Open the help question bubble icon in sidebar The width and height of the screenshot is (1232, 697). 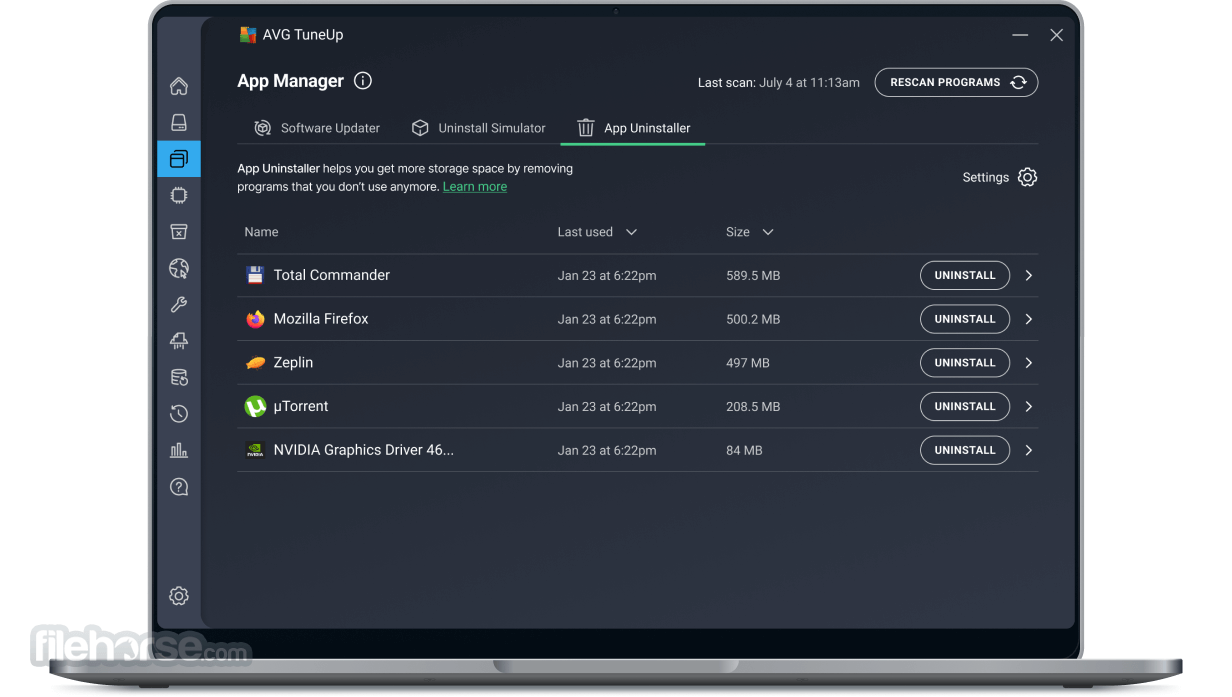click(x=179, y=487)
